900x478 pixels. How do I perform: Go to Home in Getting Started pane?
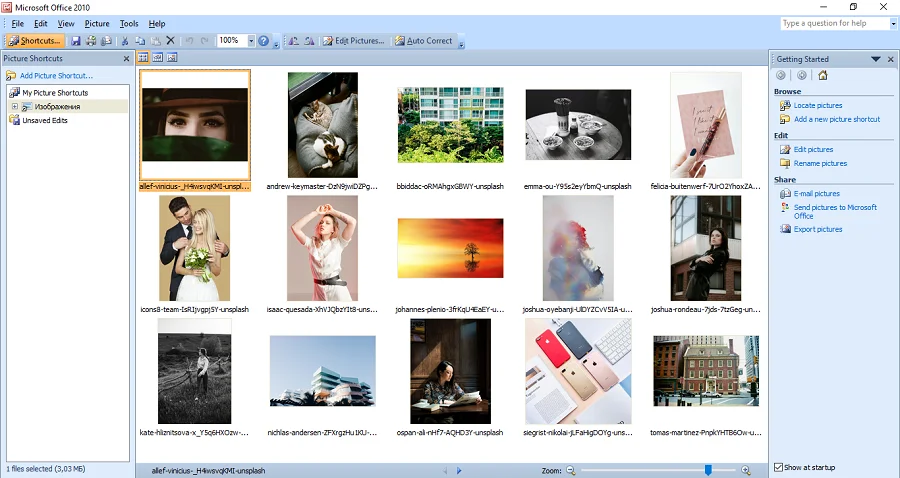[x=822, y=75]
